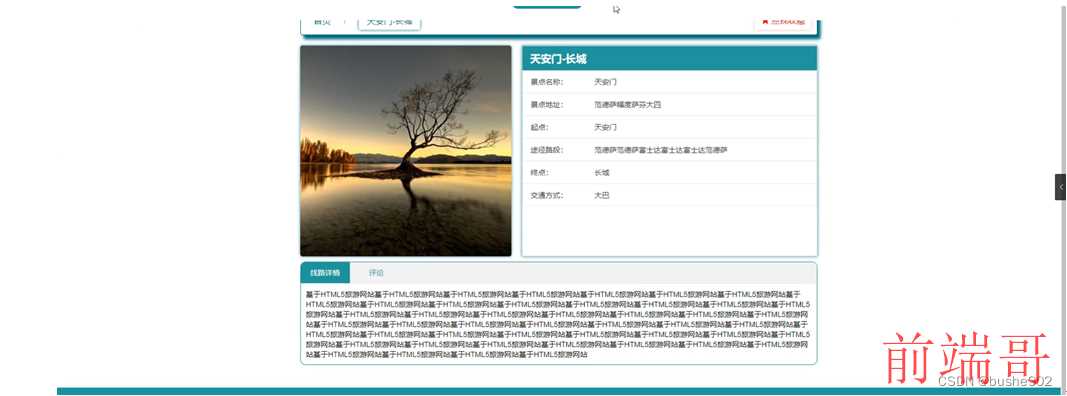Select the 起点 row
Viewport: 1067px width, 396px height.
(x=669, y=127)
